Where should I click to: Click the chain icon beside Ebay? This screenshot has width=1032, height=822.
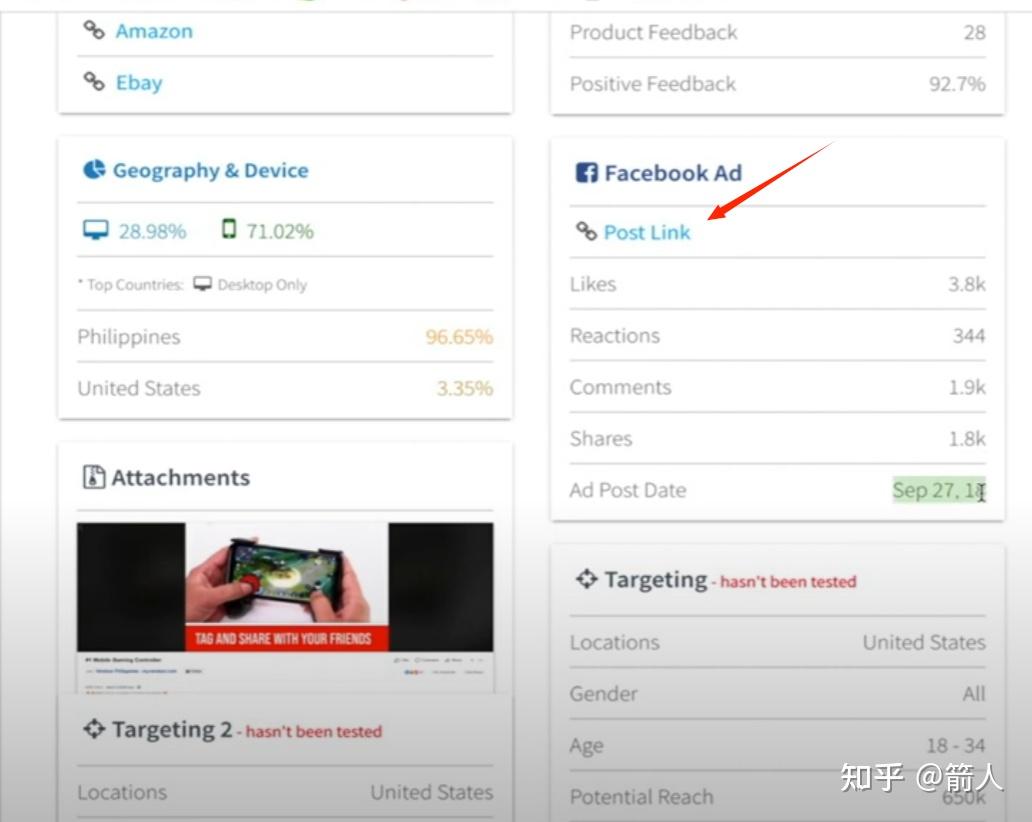[93, 82]
